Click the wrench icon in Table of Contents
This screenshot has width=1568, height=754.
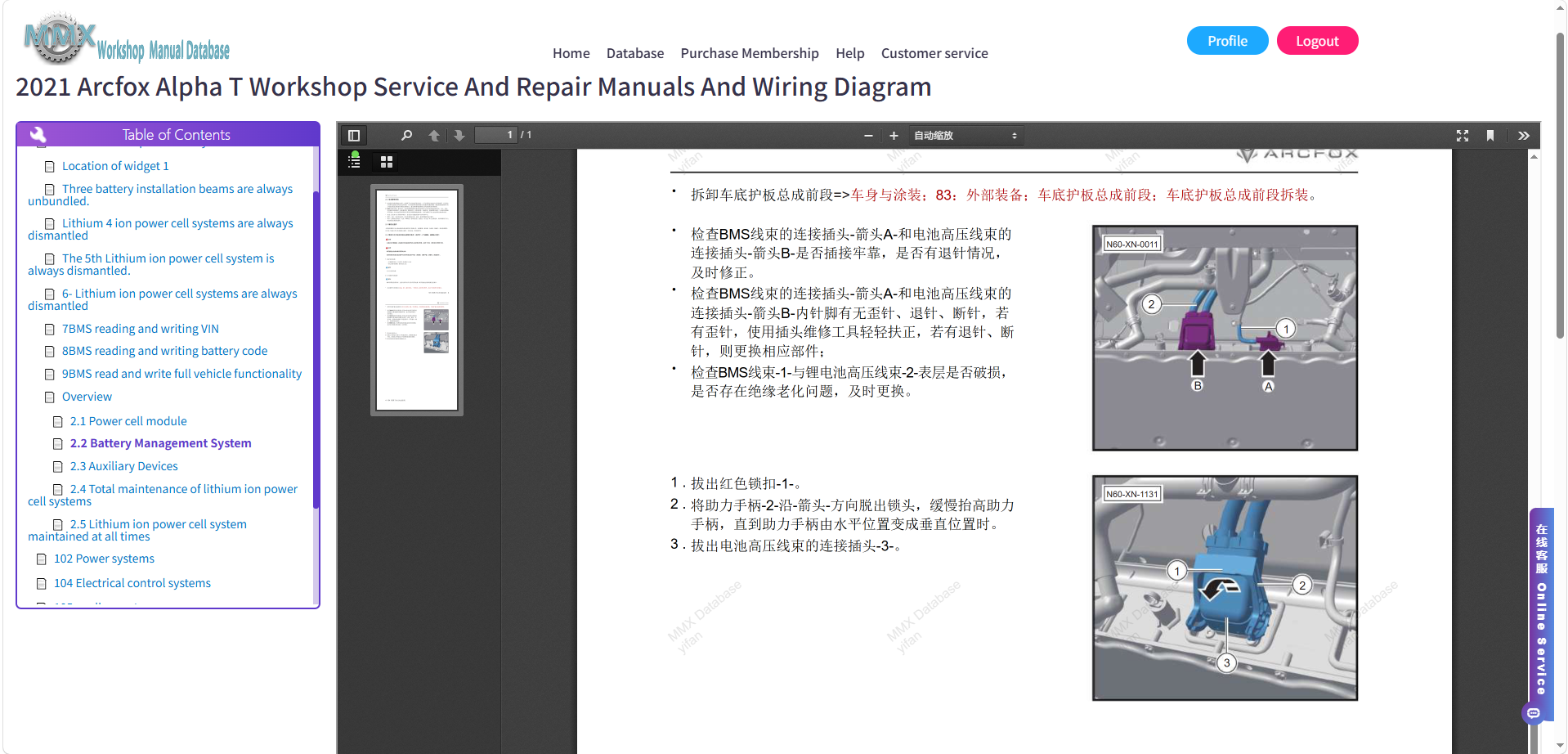pyautogui.click(x=38, y=135)
